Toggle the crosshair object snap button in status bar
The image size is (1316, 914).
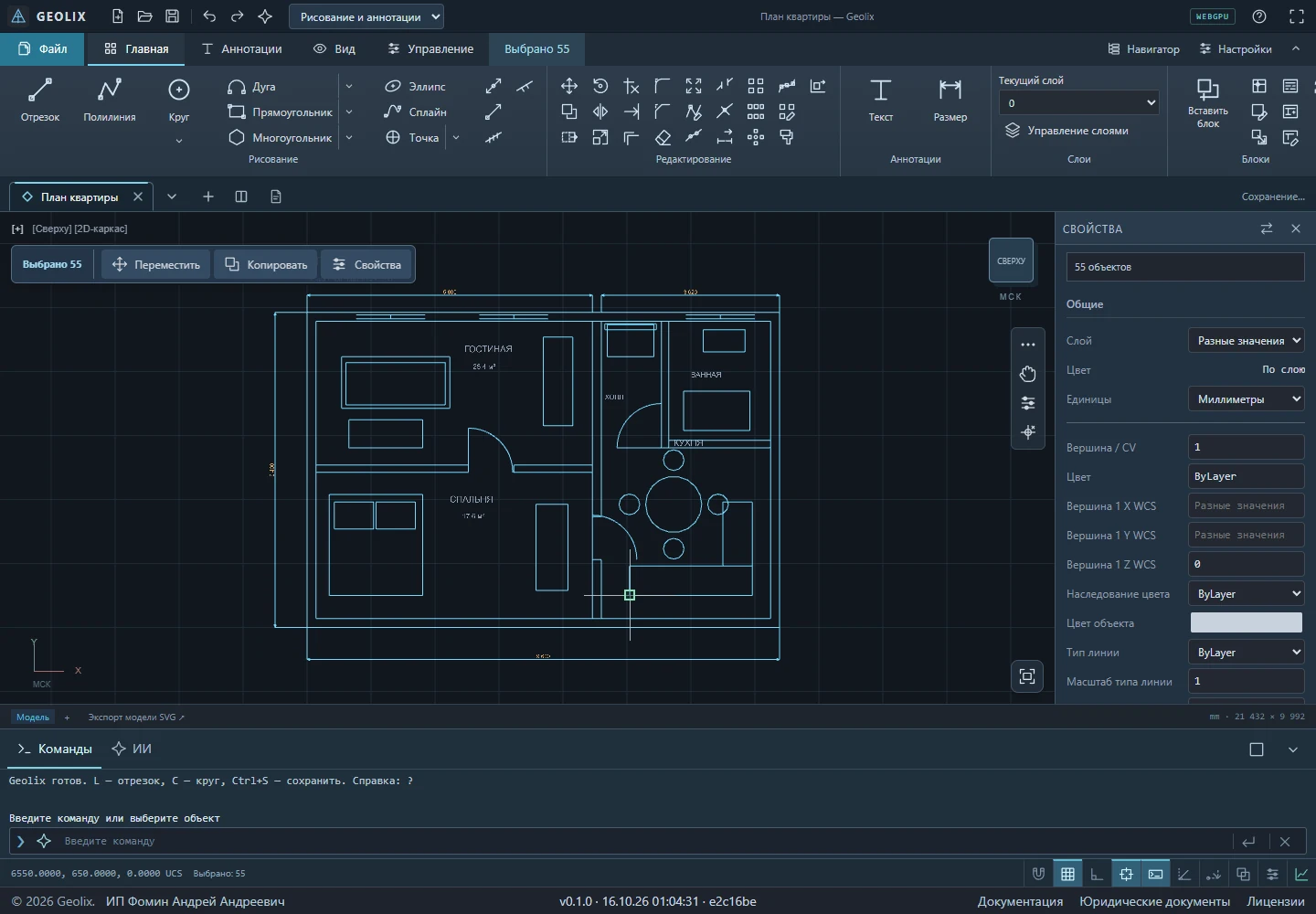click(1126, 874)
